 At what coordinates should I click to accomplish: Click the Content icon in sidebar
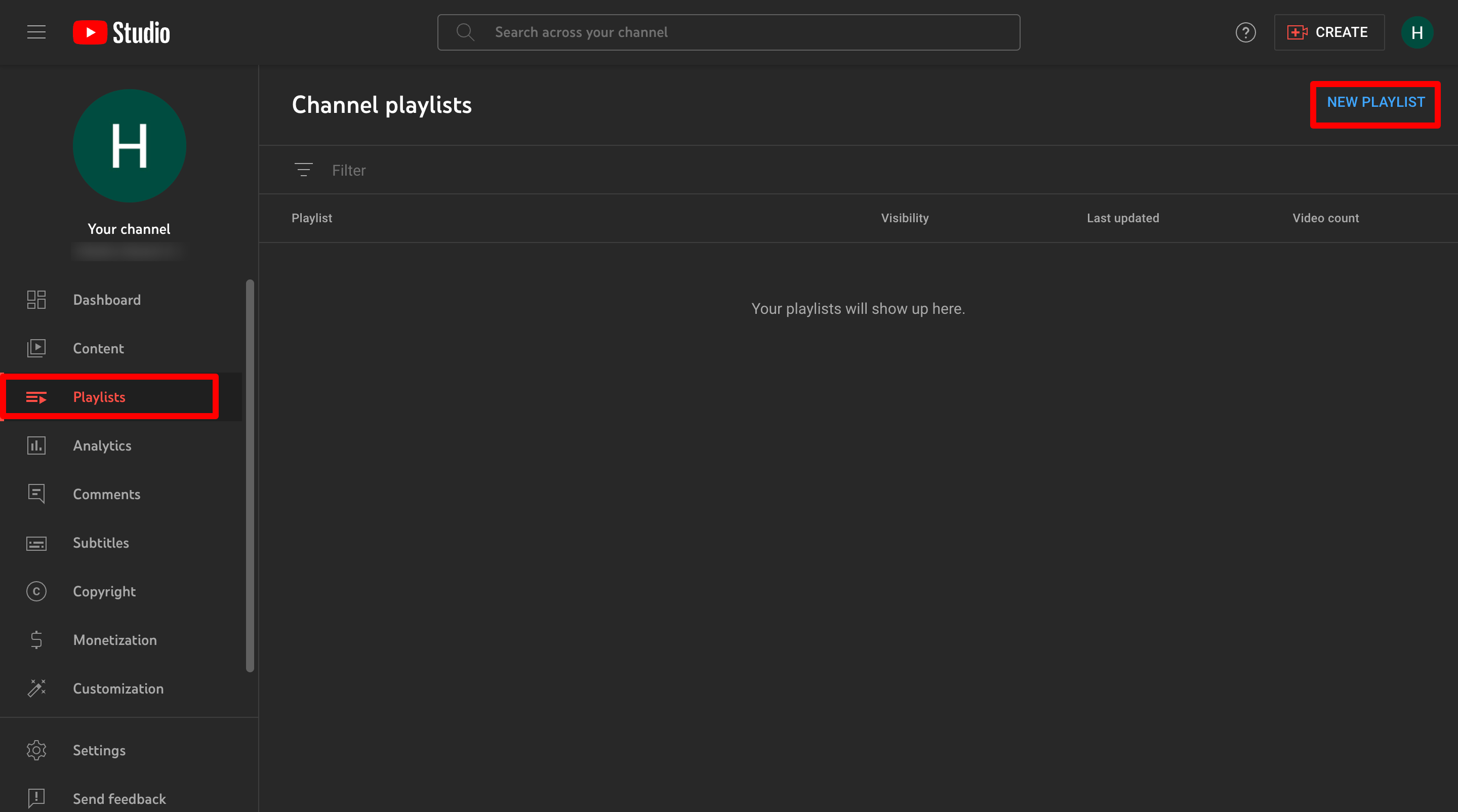(x=36, y=348)
